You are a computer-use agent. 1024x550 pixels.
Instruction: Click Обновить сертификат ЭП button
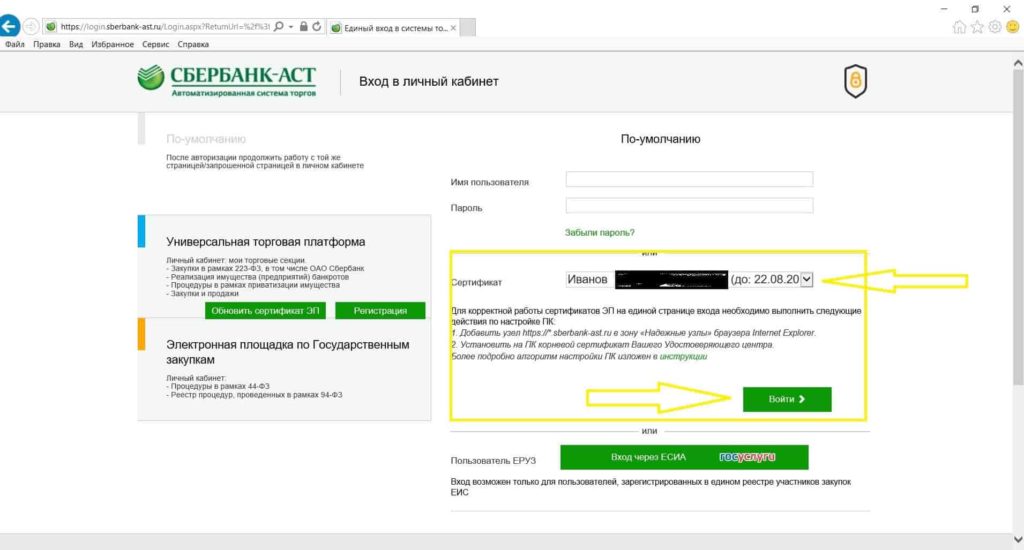(265, 311)
